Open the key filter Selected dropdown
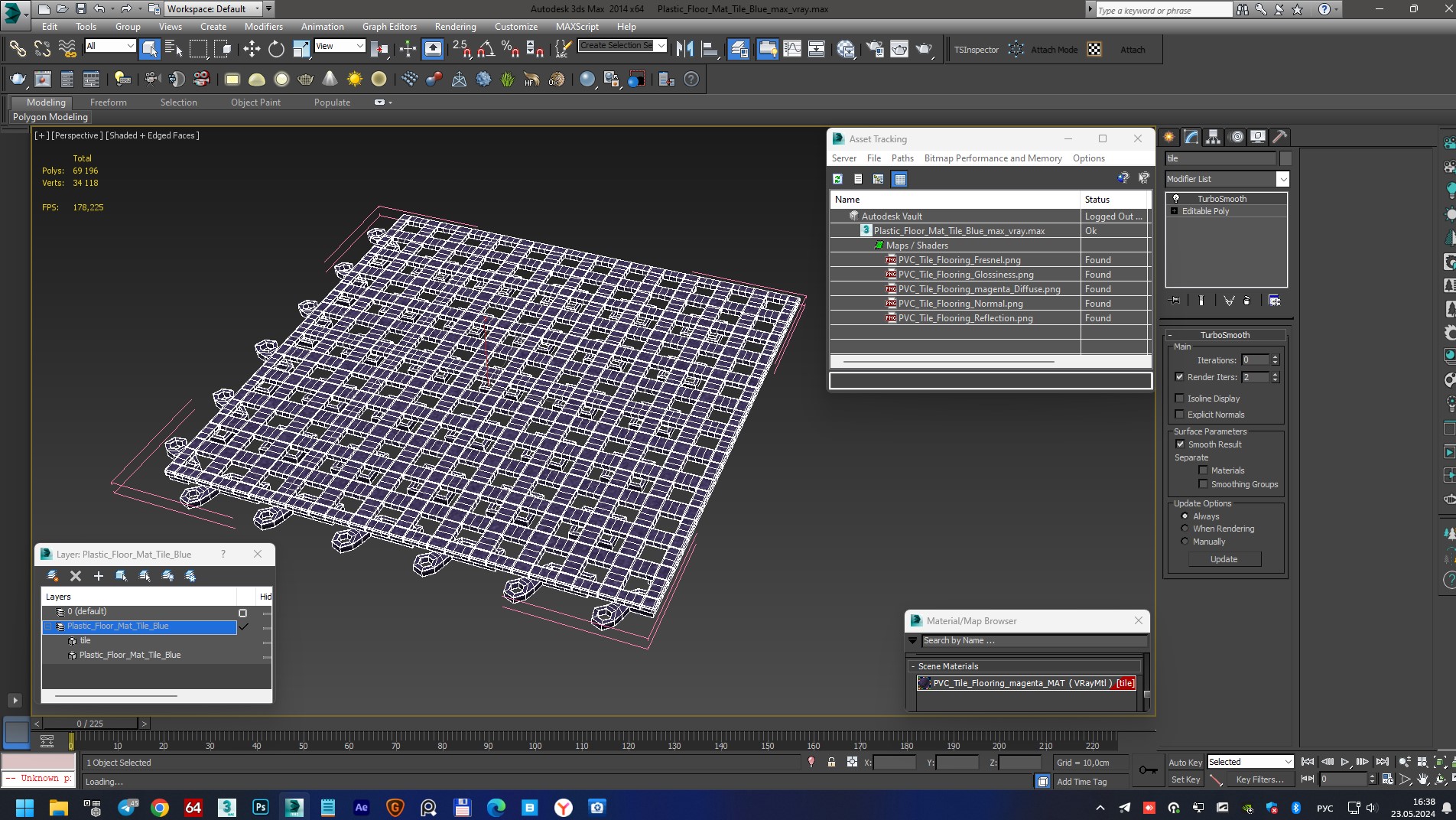 point(1250,762)
